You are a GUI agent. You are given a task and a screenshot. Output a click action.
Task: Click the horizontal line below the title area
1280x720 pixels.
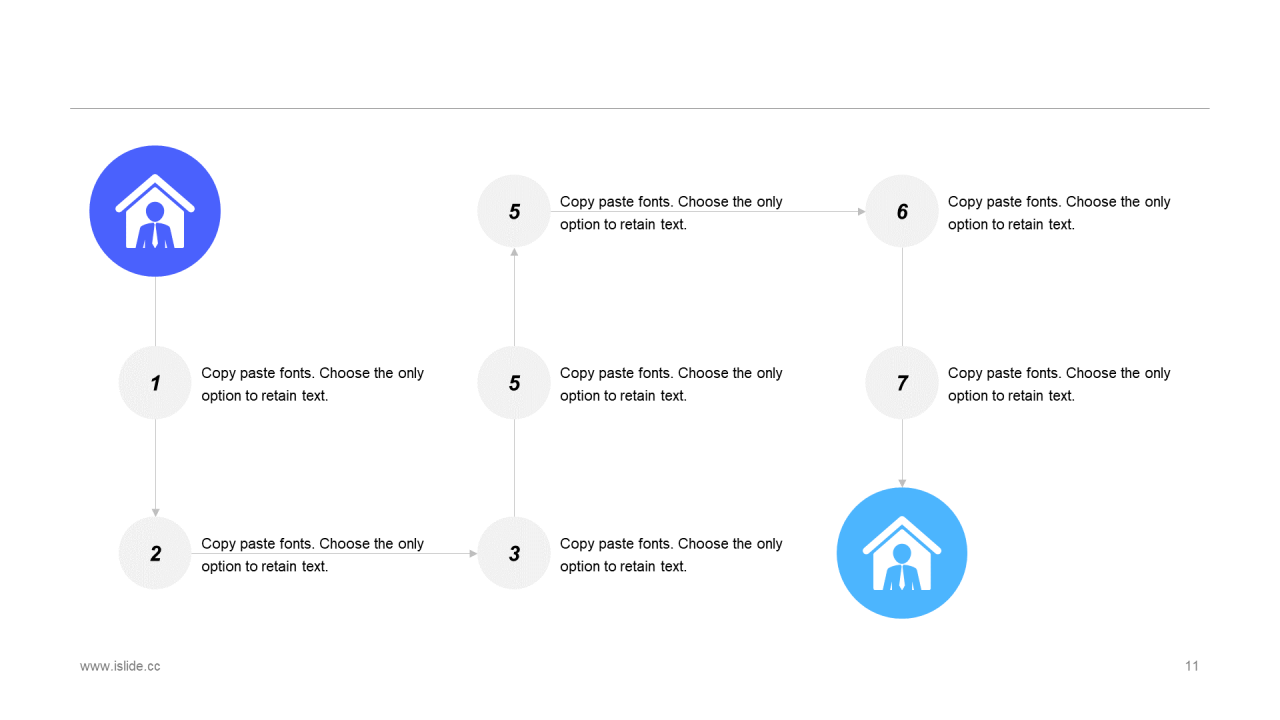(x=640, y=108)
